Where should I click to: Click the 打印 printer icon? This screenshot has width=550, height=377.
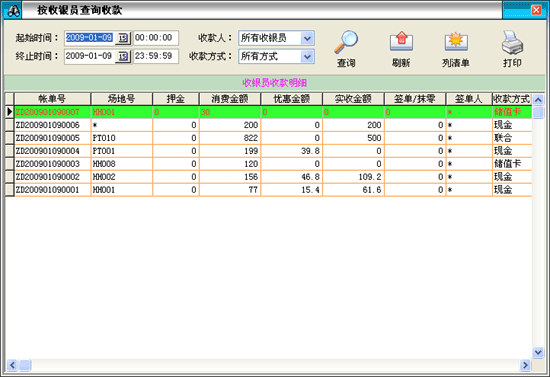512,42
